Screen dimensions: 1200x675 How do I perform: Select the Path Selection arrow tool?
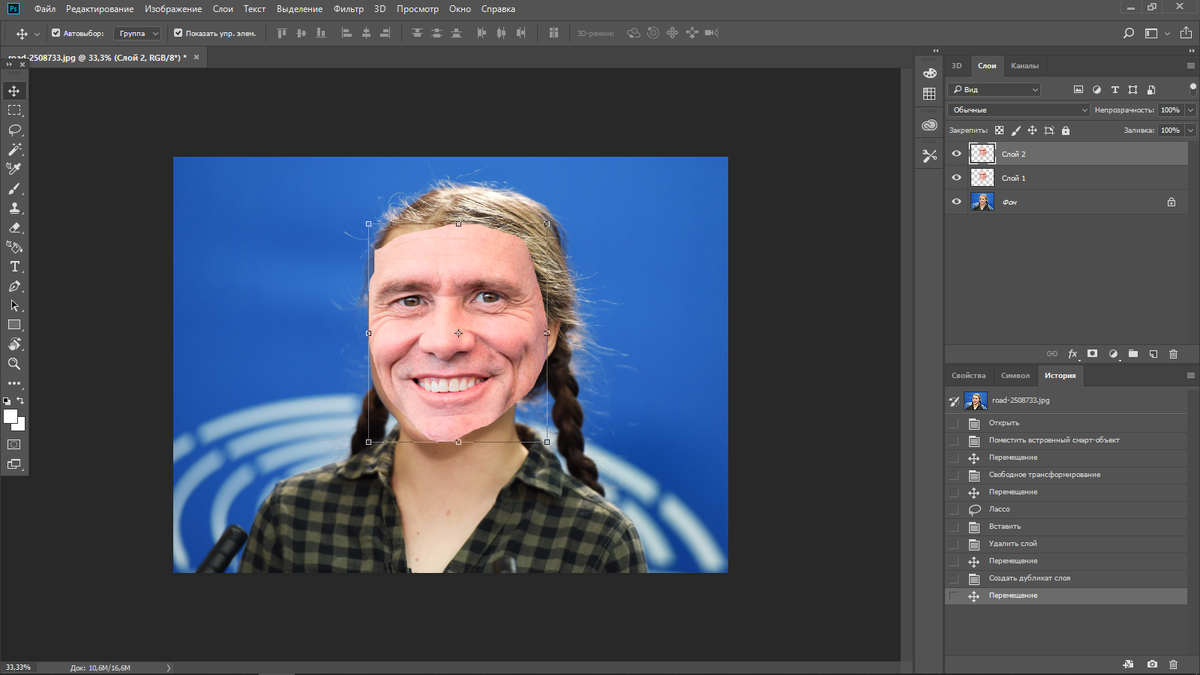[x=14, y=305]
